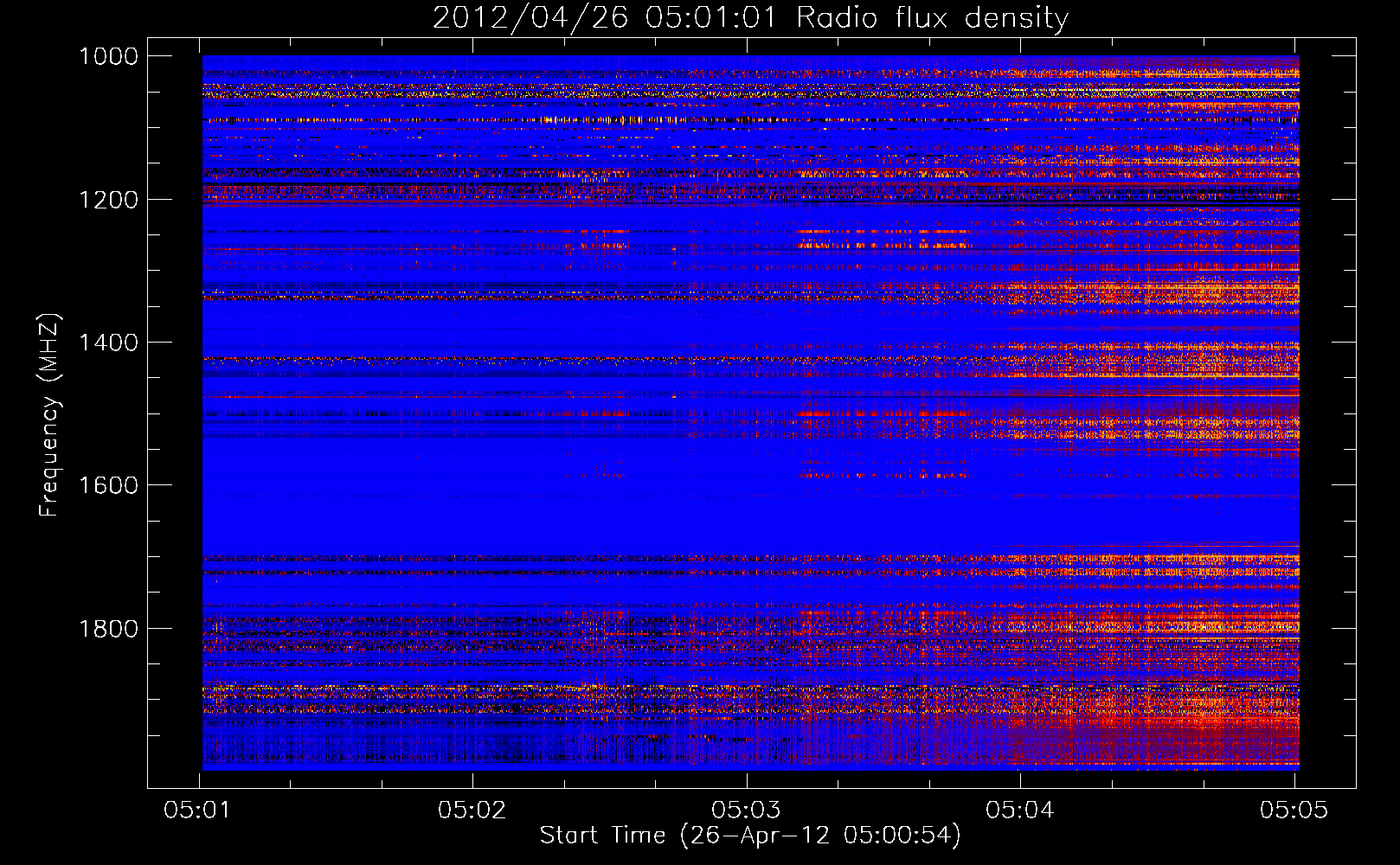The image size is (1400, 865).
Task: Click the "Start Time (26-Apr-12 05:00:54)" label
Action: (750, 836)
